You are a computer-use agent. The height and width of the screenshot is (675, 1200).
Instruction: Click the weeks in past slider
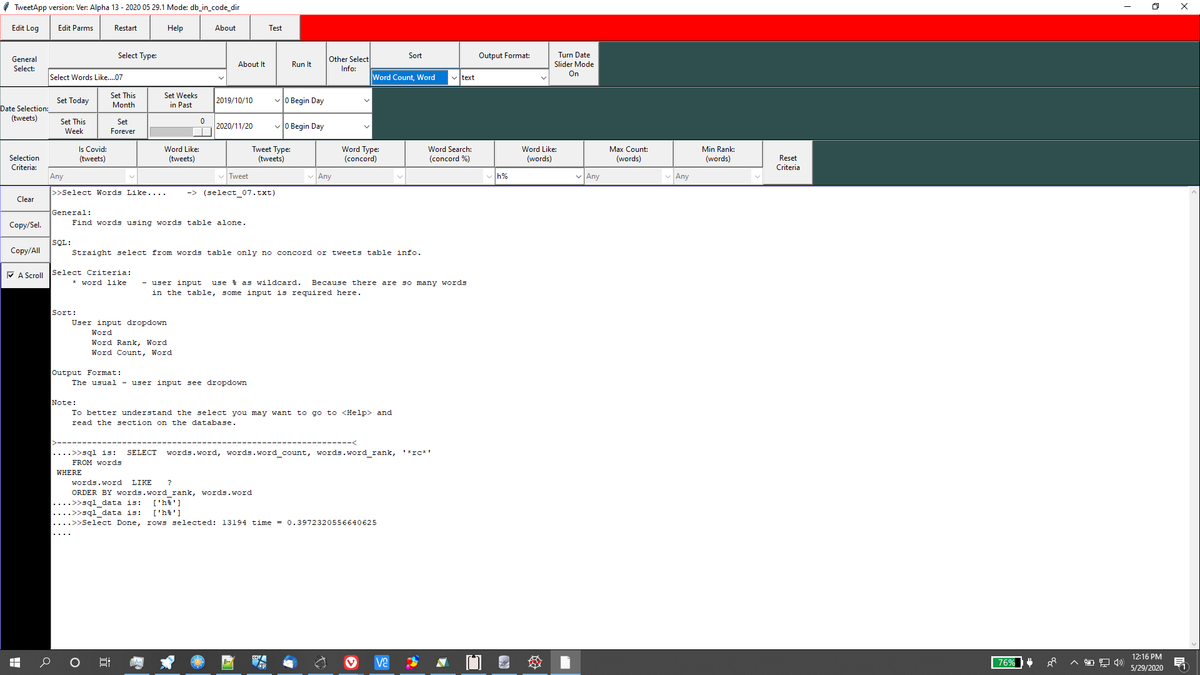(x=180, y=131)
